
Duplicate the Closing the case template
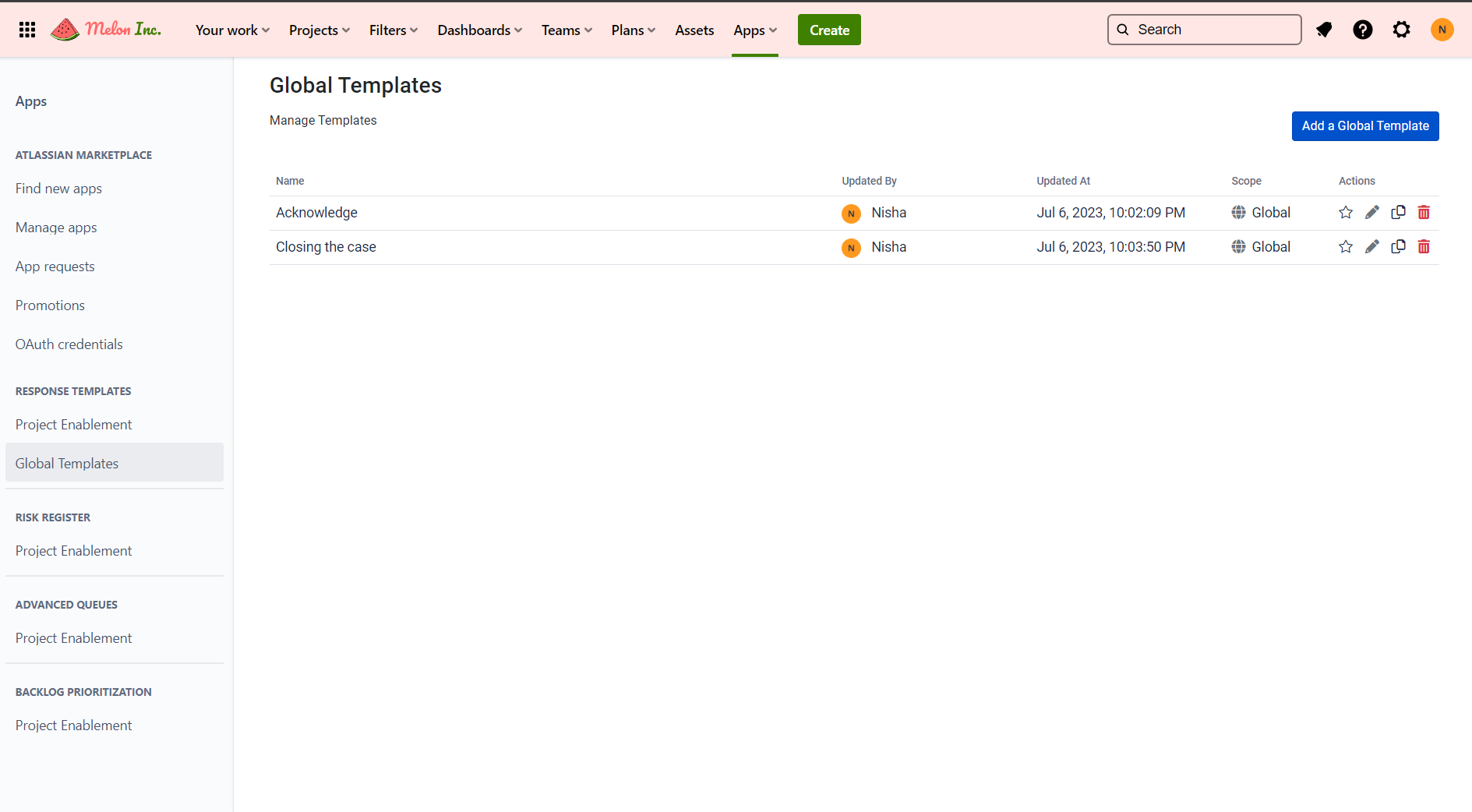pos(1398,247)
